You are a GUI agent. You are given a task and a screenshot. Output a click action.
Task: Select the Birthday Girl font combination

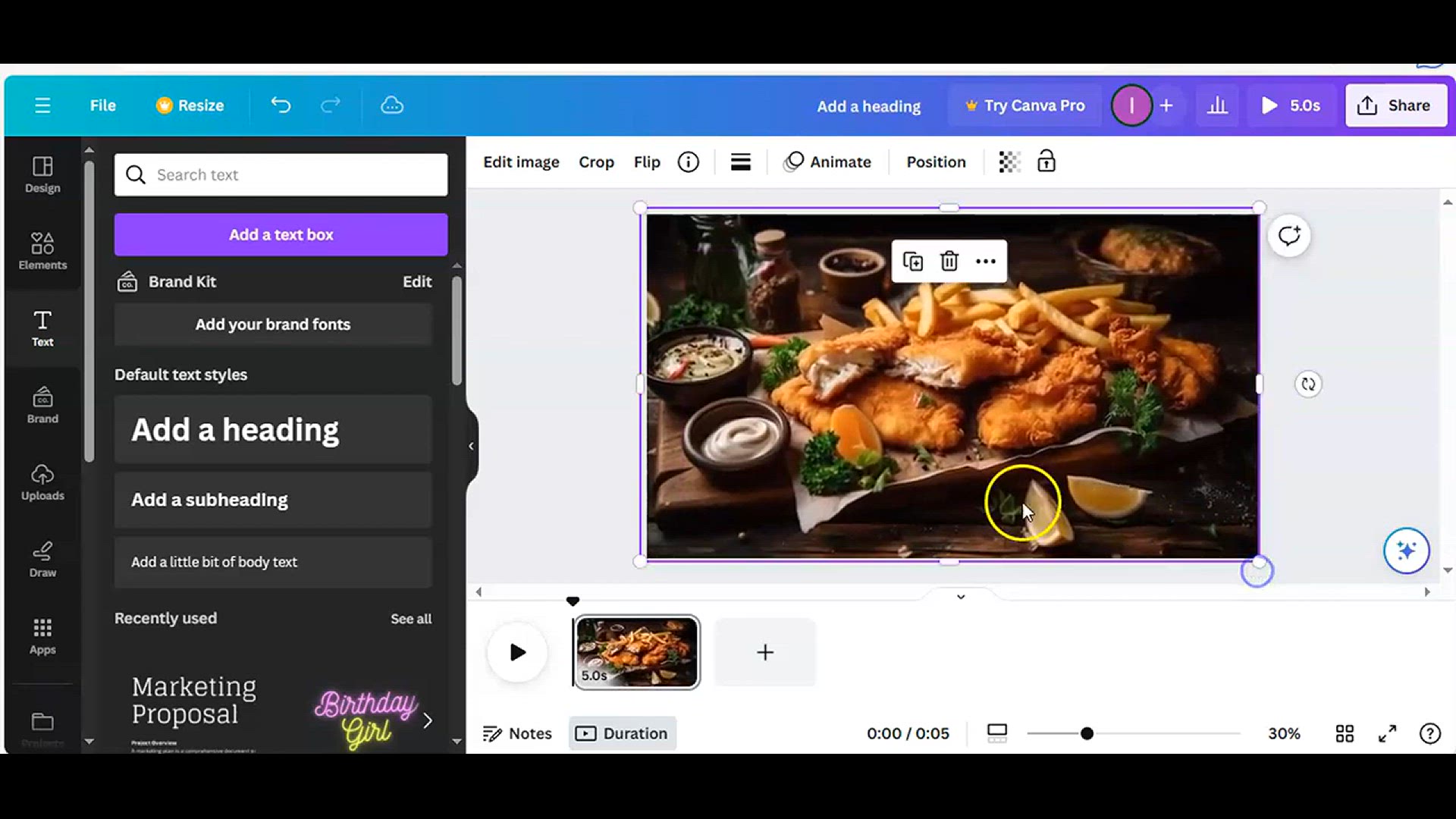(x=366, y=717)
